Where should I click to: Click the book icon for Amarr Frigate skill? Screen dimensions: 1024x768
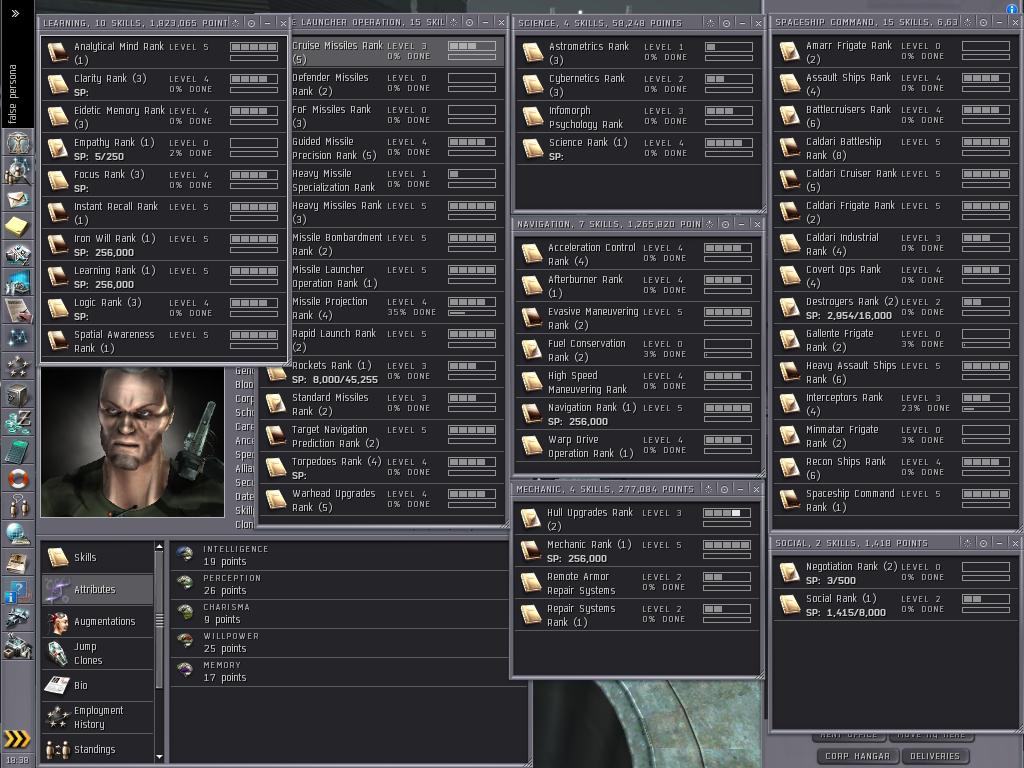pyautogui.click(x=790, y=52)
